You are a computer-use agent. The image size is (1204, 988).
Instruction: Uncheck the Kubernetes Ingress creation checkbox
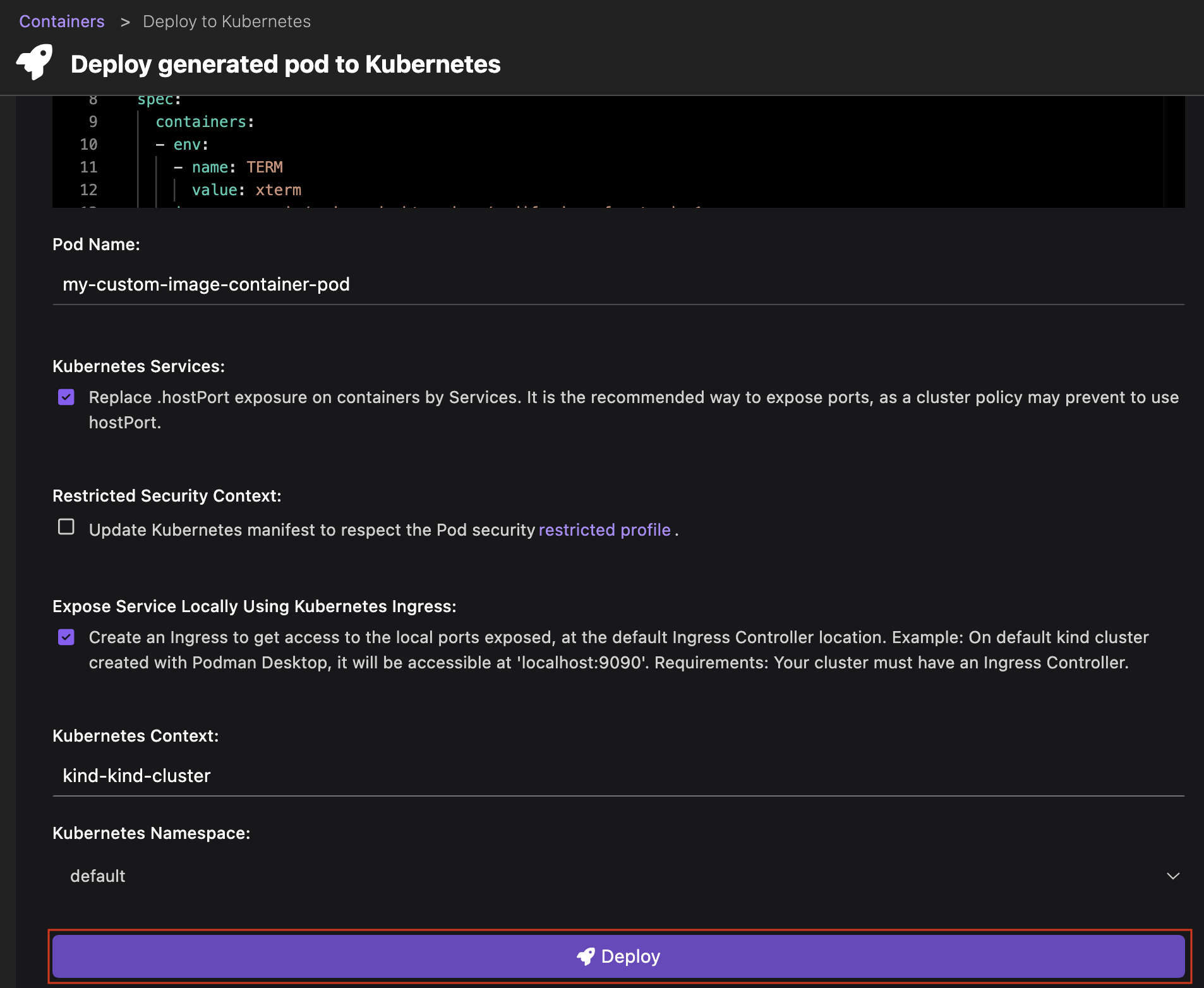[66, 637]
